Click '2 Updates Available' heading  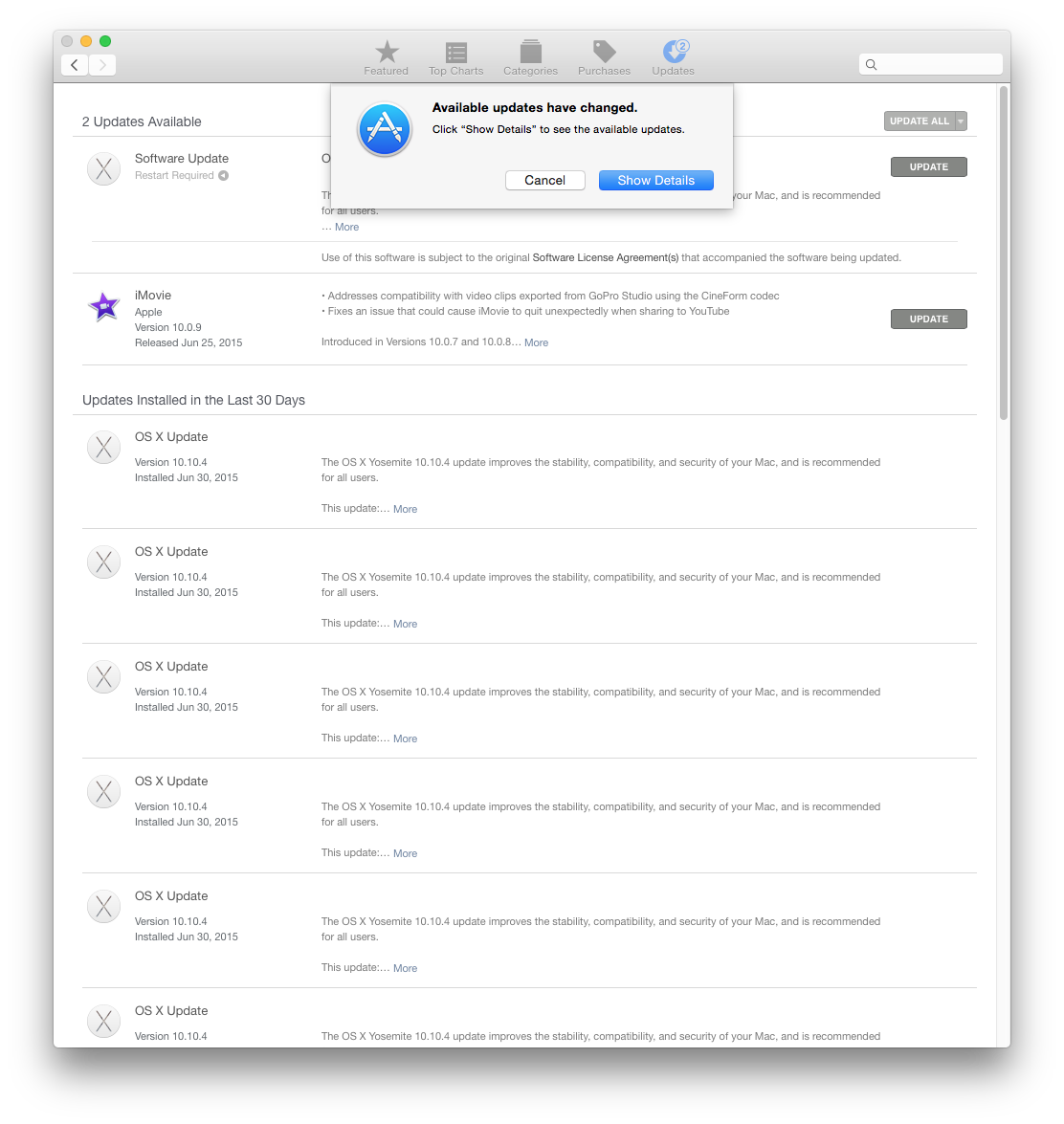142,121
